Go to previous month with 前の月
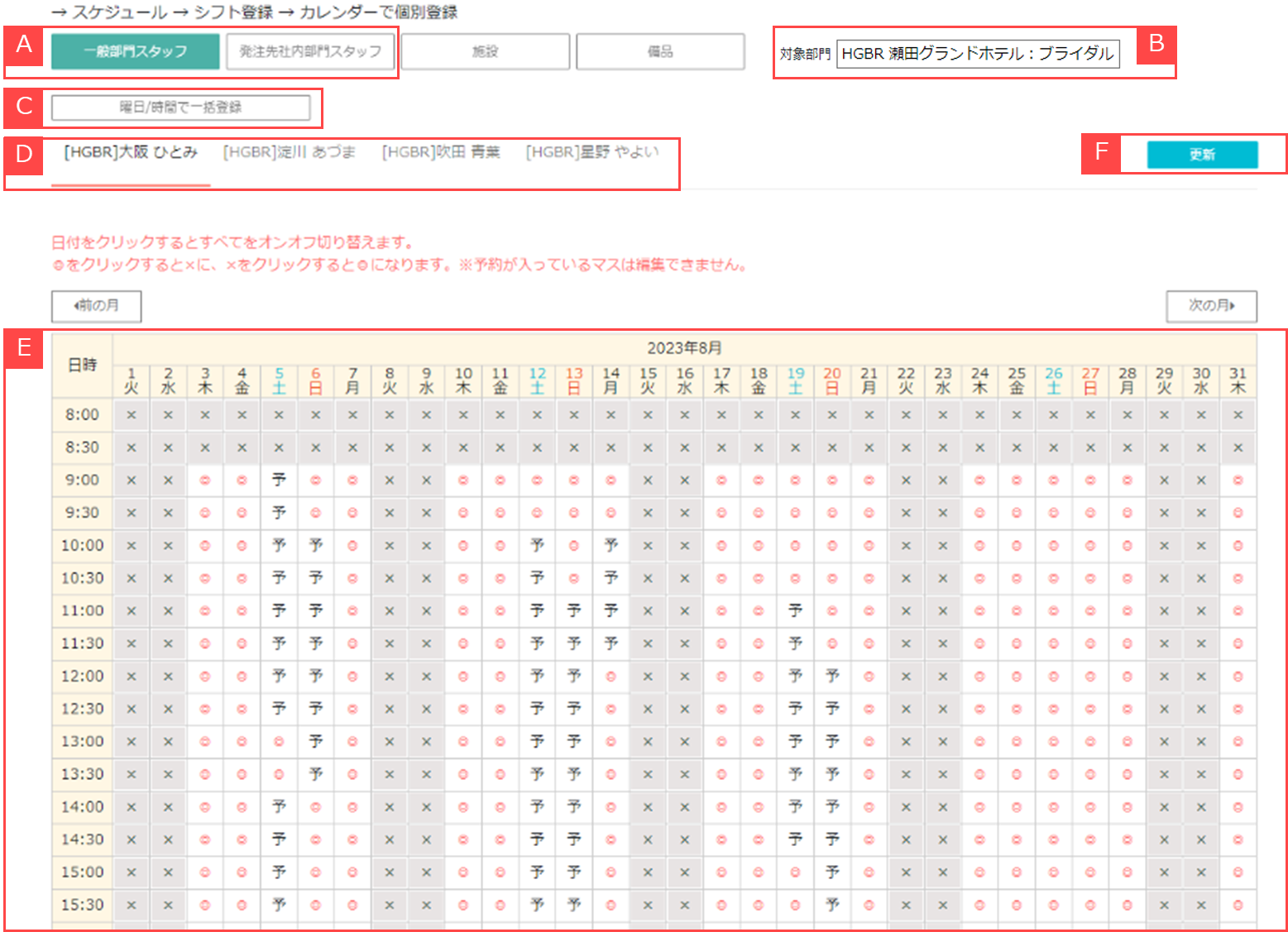The width and height of the screenshot is (1288, 932). click(x=96, y=306)
